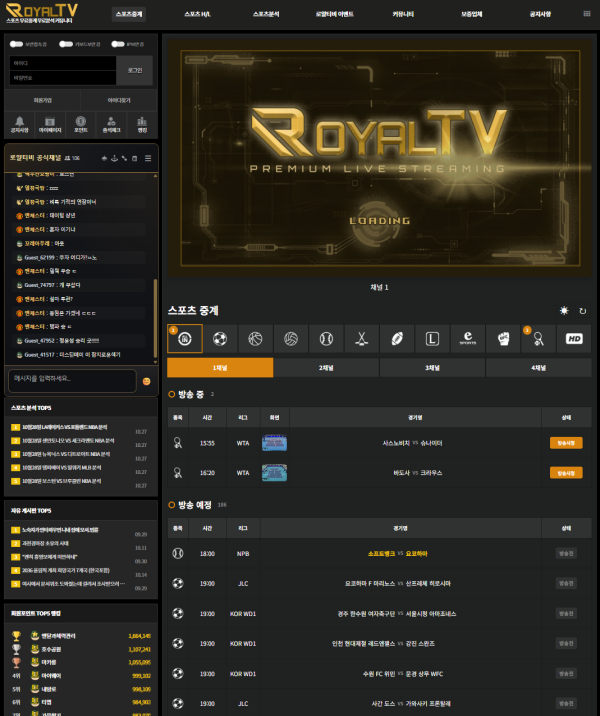Click the 16:20 WTA match thumbnail
The height and width of the screenshot is (716, 600).
point(274,473)
